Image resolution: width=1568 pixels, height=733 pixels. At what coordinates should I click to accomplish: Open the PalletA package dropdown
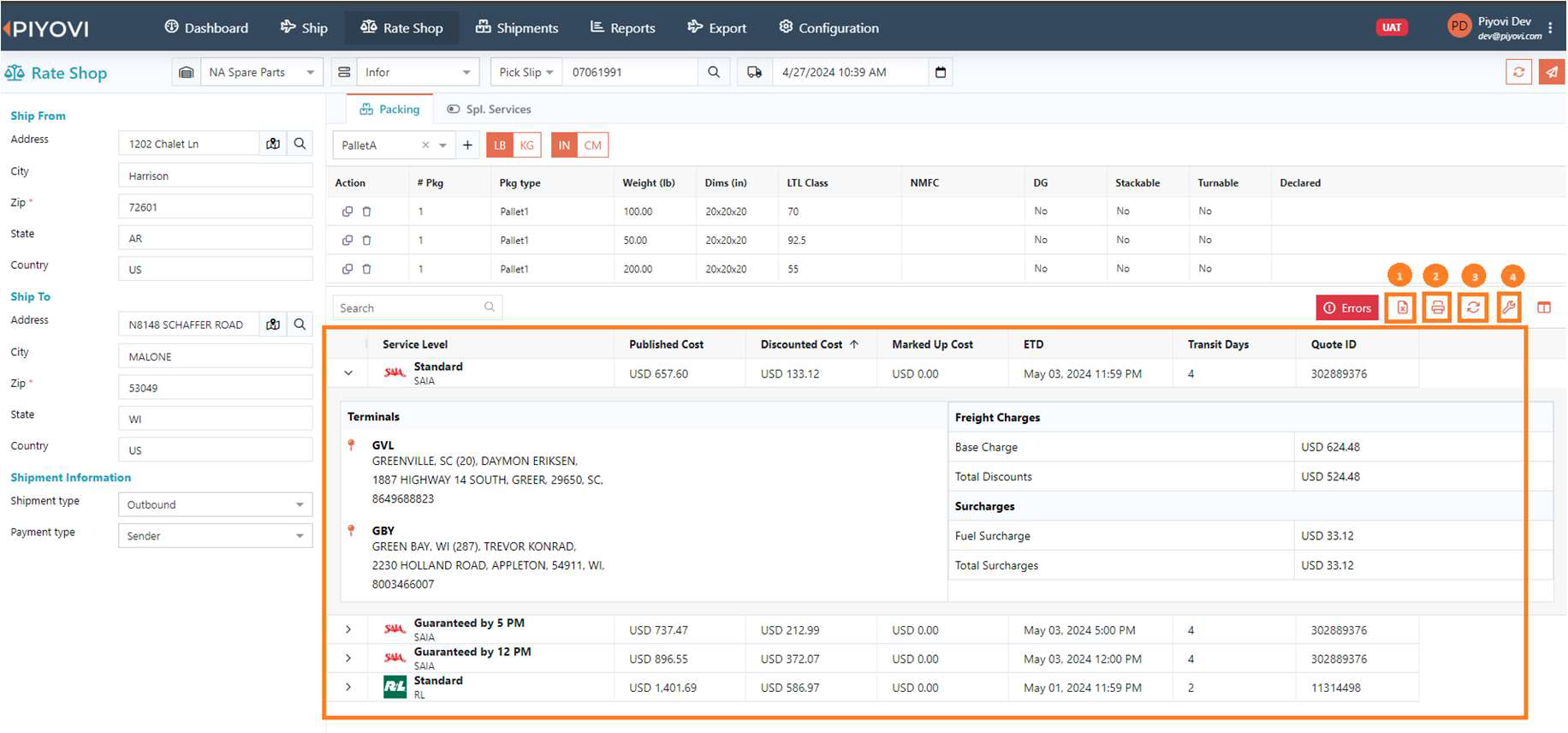tap(442, 145)
